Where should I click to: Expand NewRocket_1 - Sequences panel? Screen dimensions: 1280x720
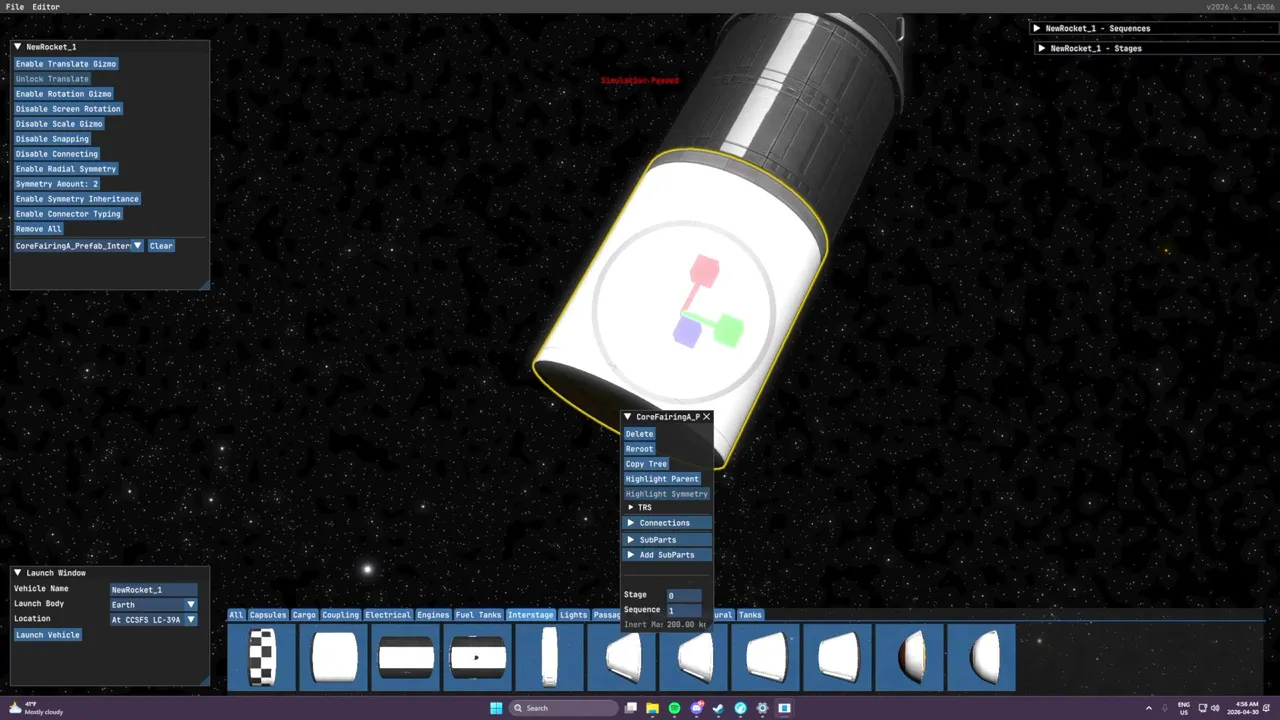point(1037,29)
